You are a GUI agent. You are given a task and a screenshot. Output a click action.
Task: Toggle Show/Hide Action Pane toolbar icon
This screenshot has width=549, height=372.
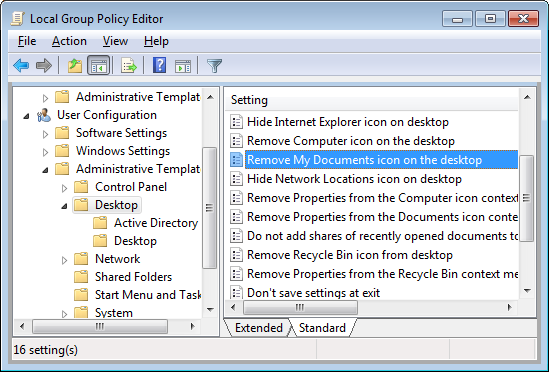point(183,66)
